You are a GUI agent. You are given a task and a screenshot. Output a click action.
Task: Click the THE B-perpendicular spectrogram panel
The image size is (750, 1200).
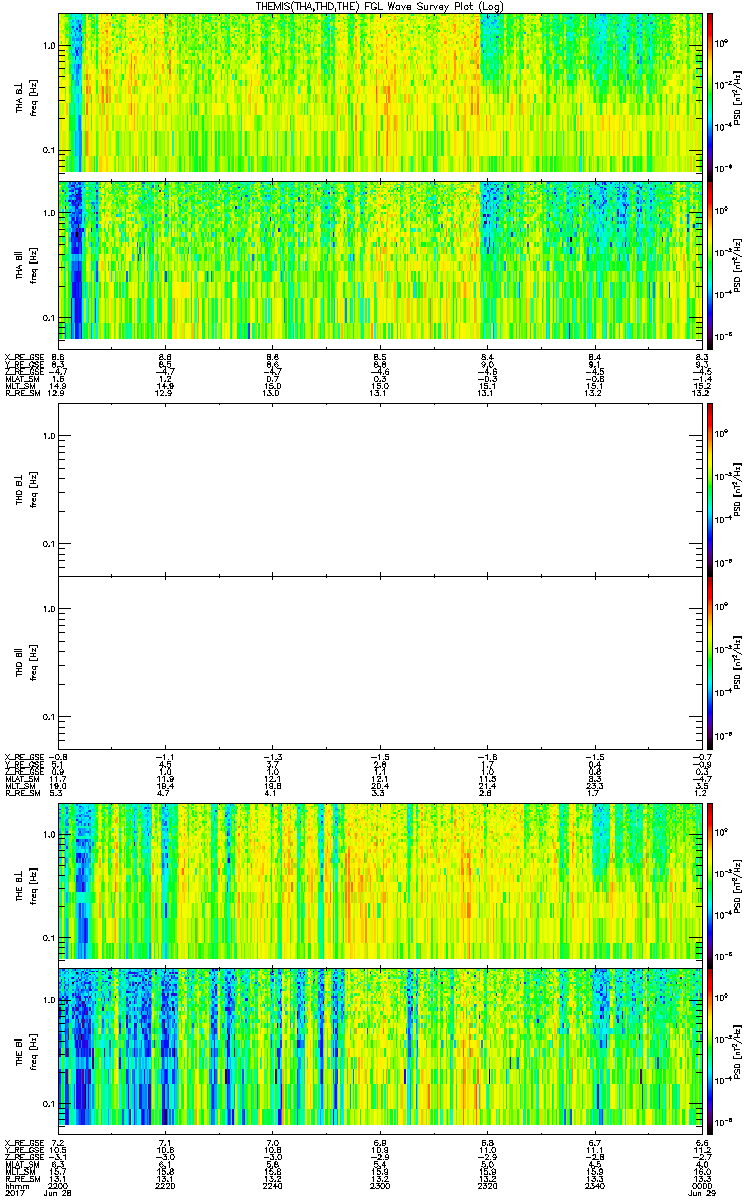(380, 880)
